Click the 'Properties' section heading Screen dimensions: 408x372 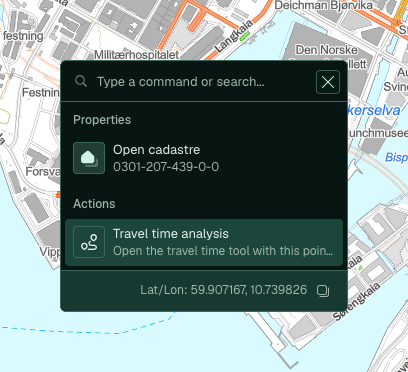pyautogui.click(x=102, y=120)
